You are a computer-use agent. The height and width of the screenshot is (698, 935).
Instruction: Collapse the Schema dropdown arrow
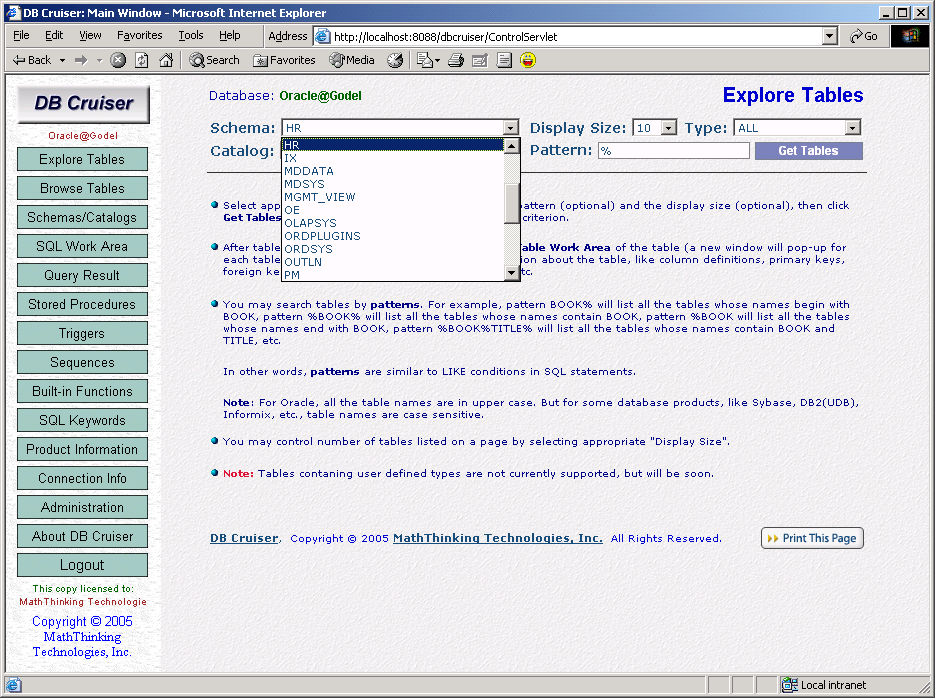tap(510, 128)
